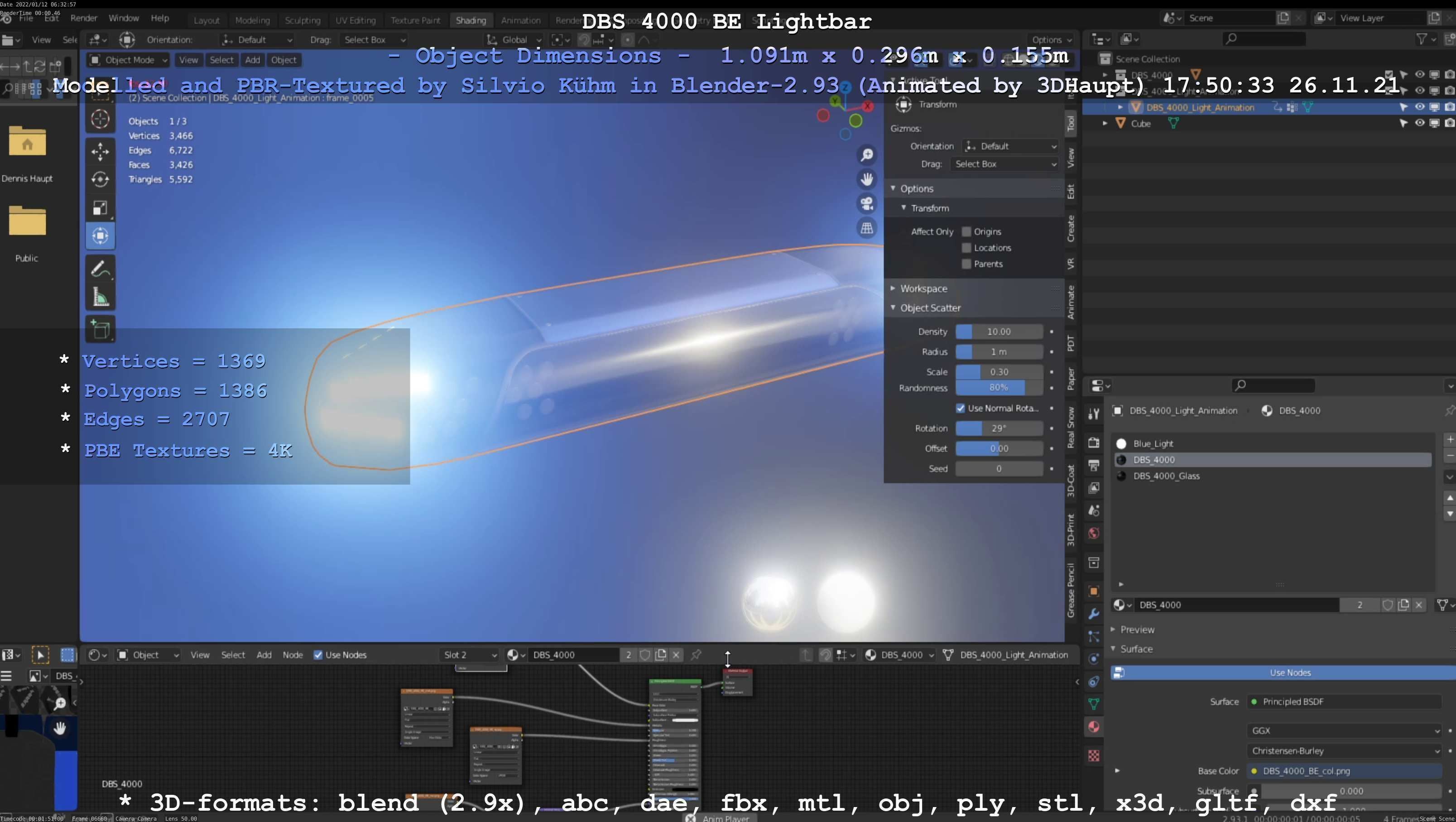Open the Material properties tab icon
This screenshot has width=1456, height=822.
(x=1094, y=727)
